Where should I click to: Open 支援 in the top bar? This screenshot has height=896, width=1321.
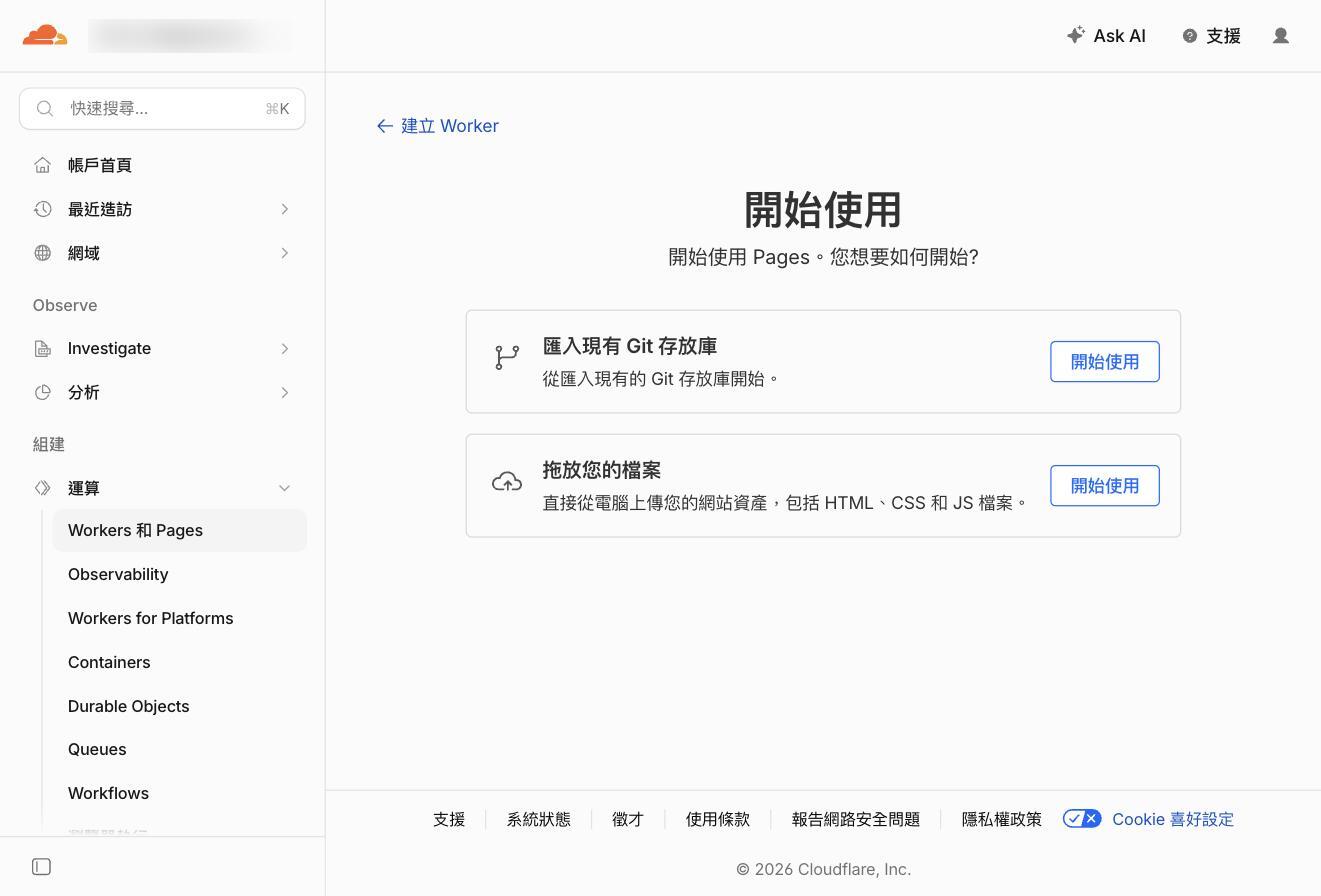click(x=1212, y=36)
